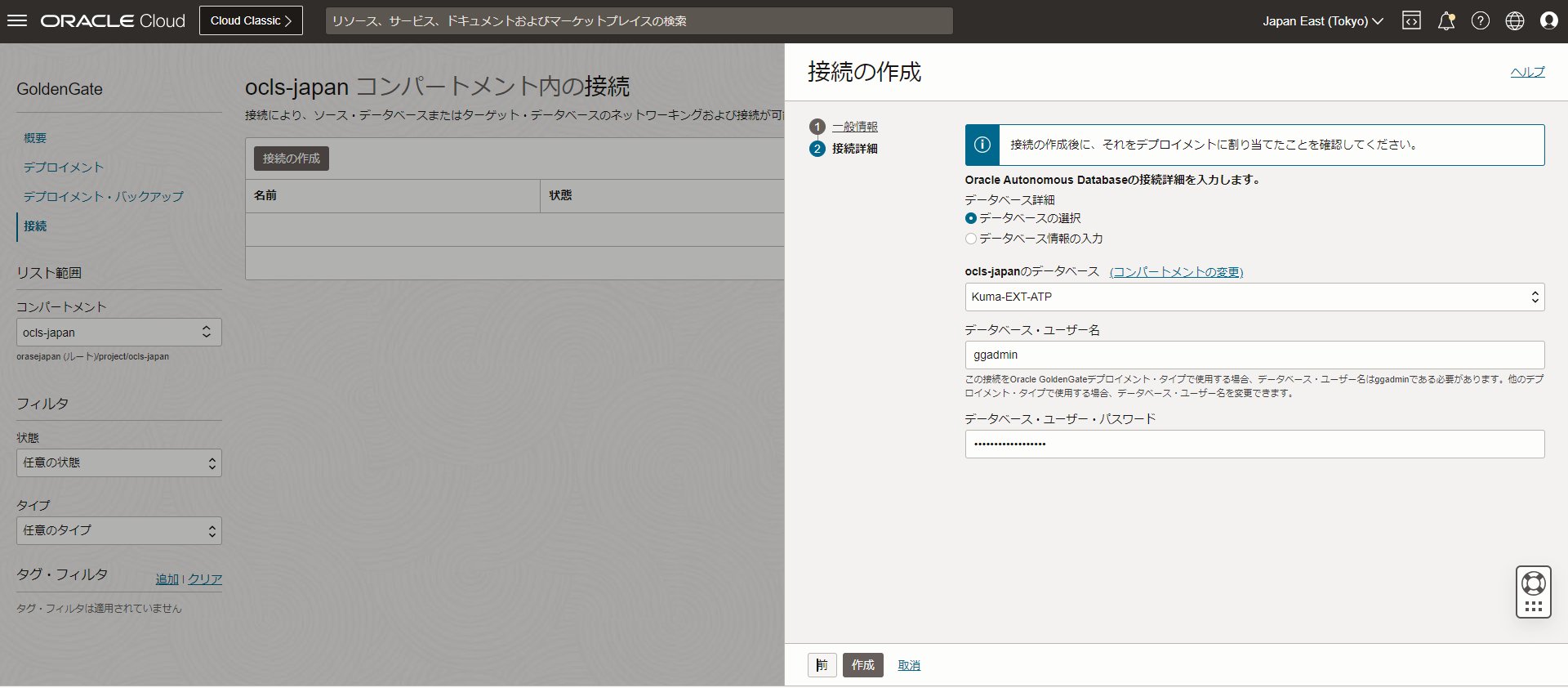The image size is (1568, 688).
Task: Open the ヘルプ help link
Action: coord(1527,72)
